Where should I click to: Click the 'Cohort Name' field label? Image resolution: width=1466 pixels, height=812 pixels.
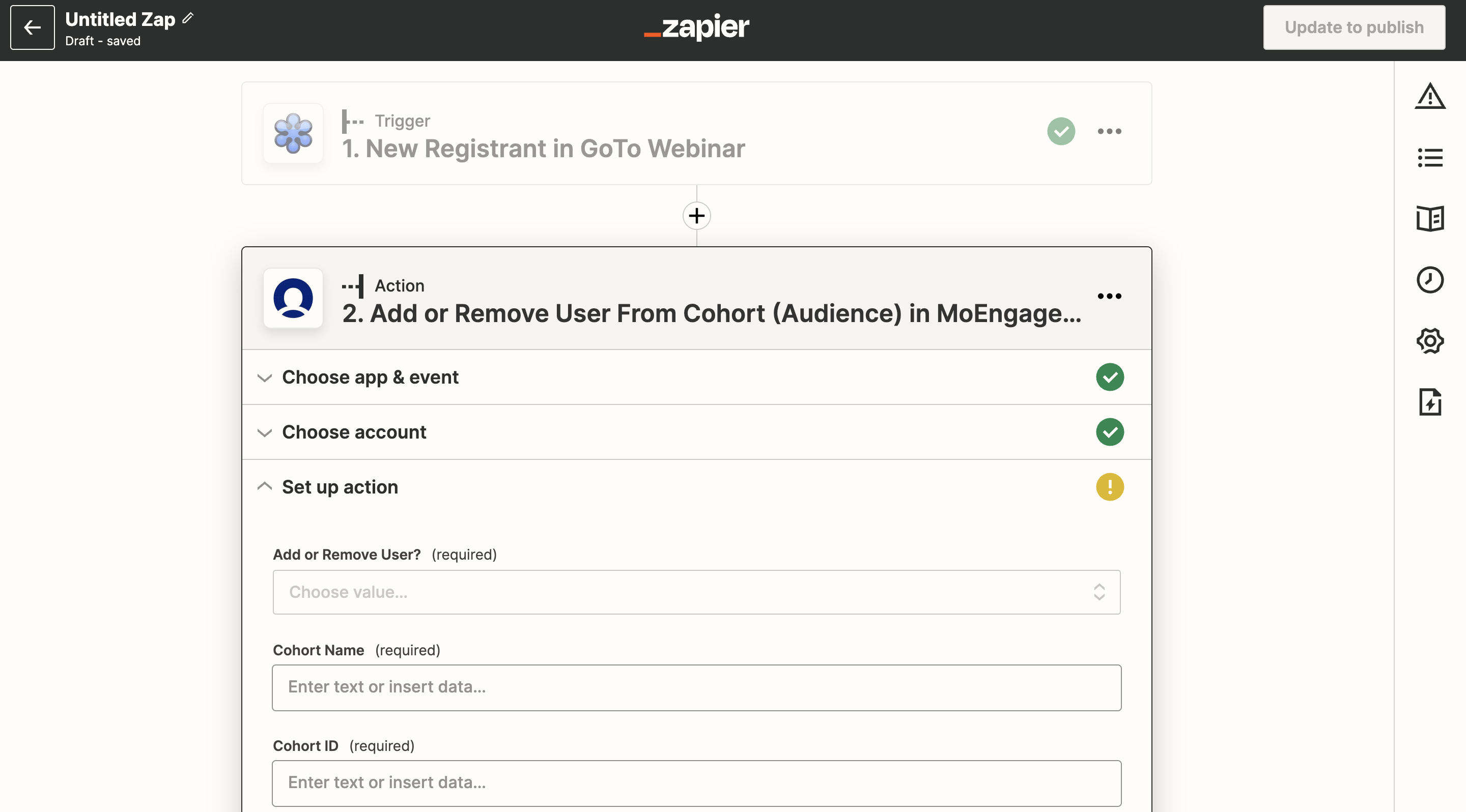319,650
